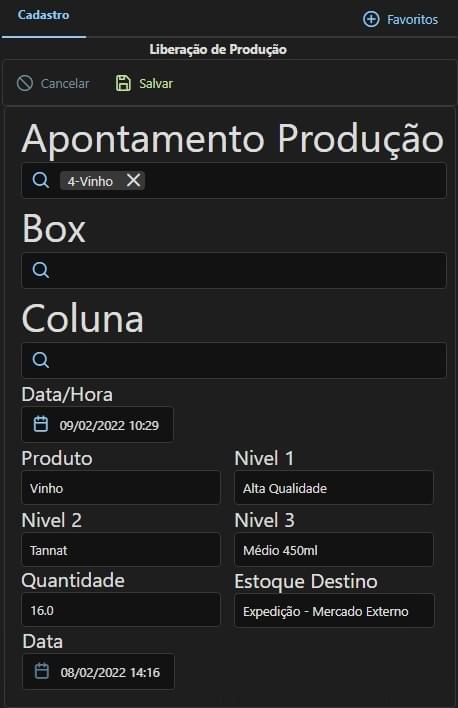Click the Estoque Destino field

pos(334,611)
